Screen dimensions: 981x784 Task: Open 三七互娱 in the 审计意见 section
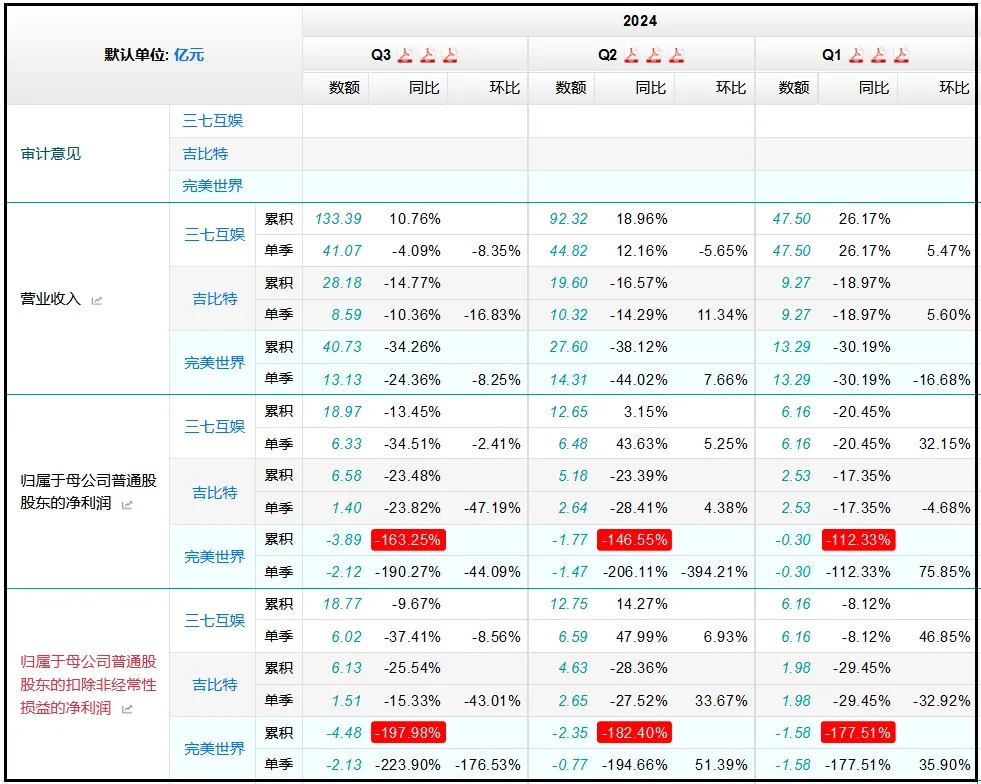[x=213, y=121]
